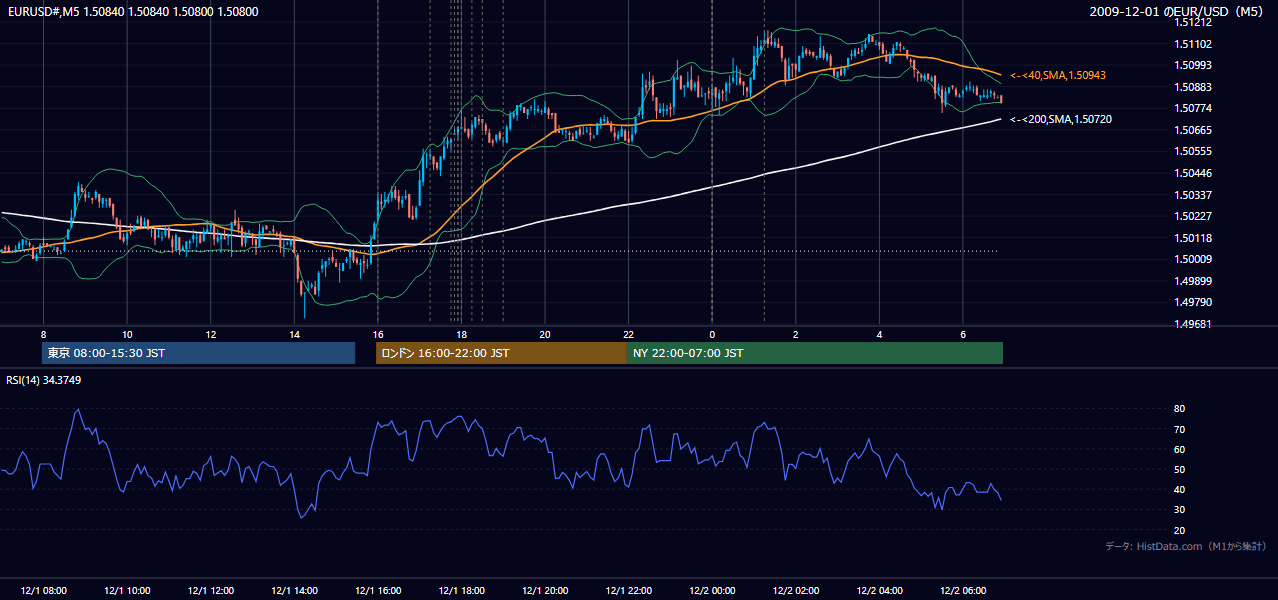The width and height of the screenshot is (1278, 600).
Task: Click the 1.50337 price axis label
Action: (1193, 195)
